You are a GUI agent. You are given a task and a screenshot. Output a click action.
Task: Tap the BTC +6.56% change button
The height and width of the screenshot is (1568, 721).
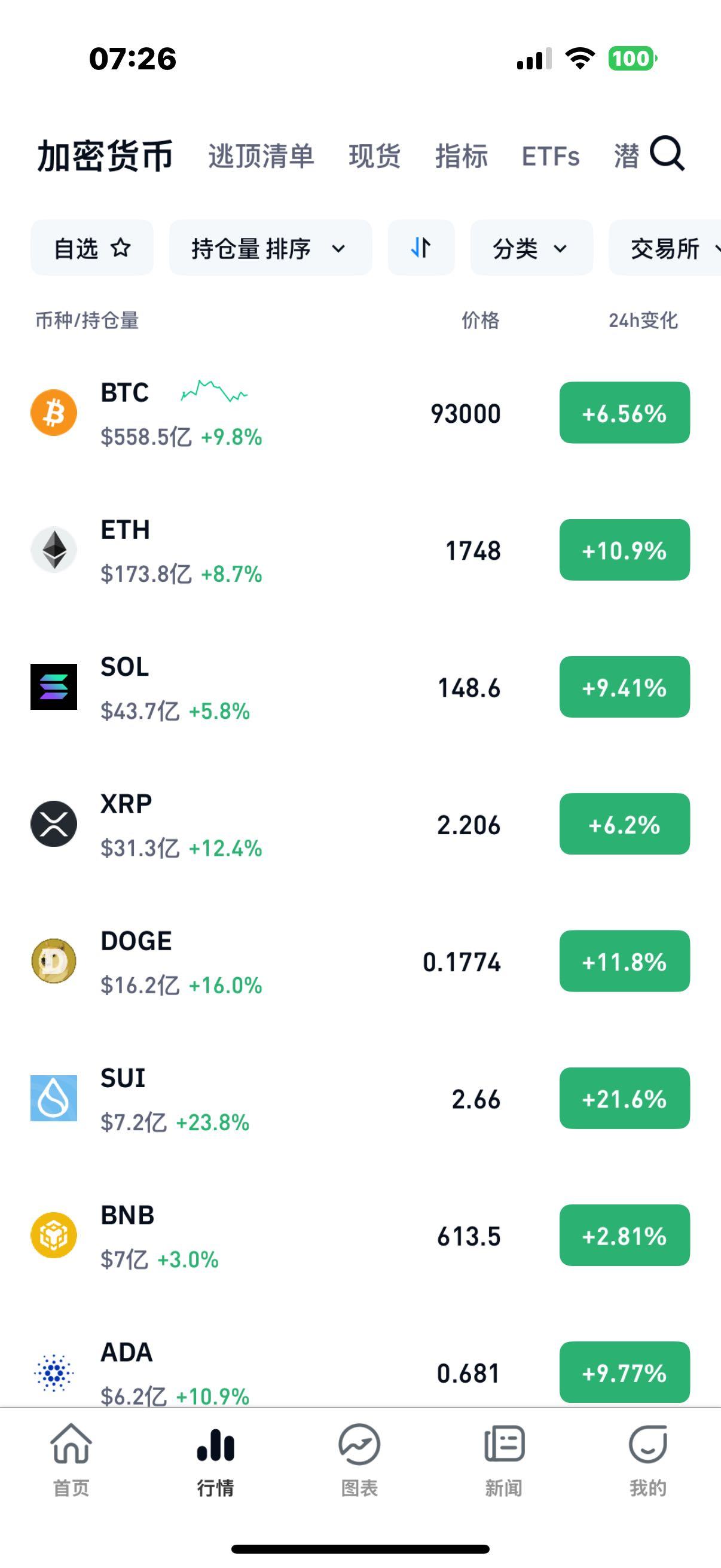click(624, 413)
